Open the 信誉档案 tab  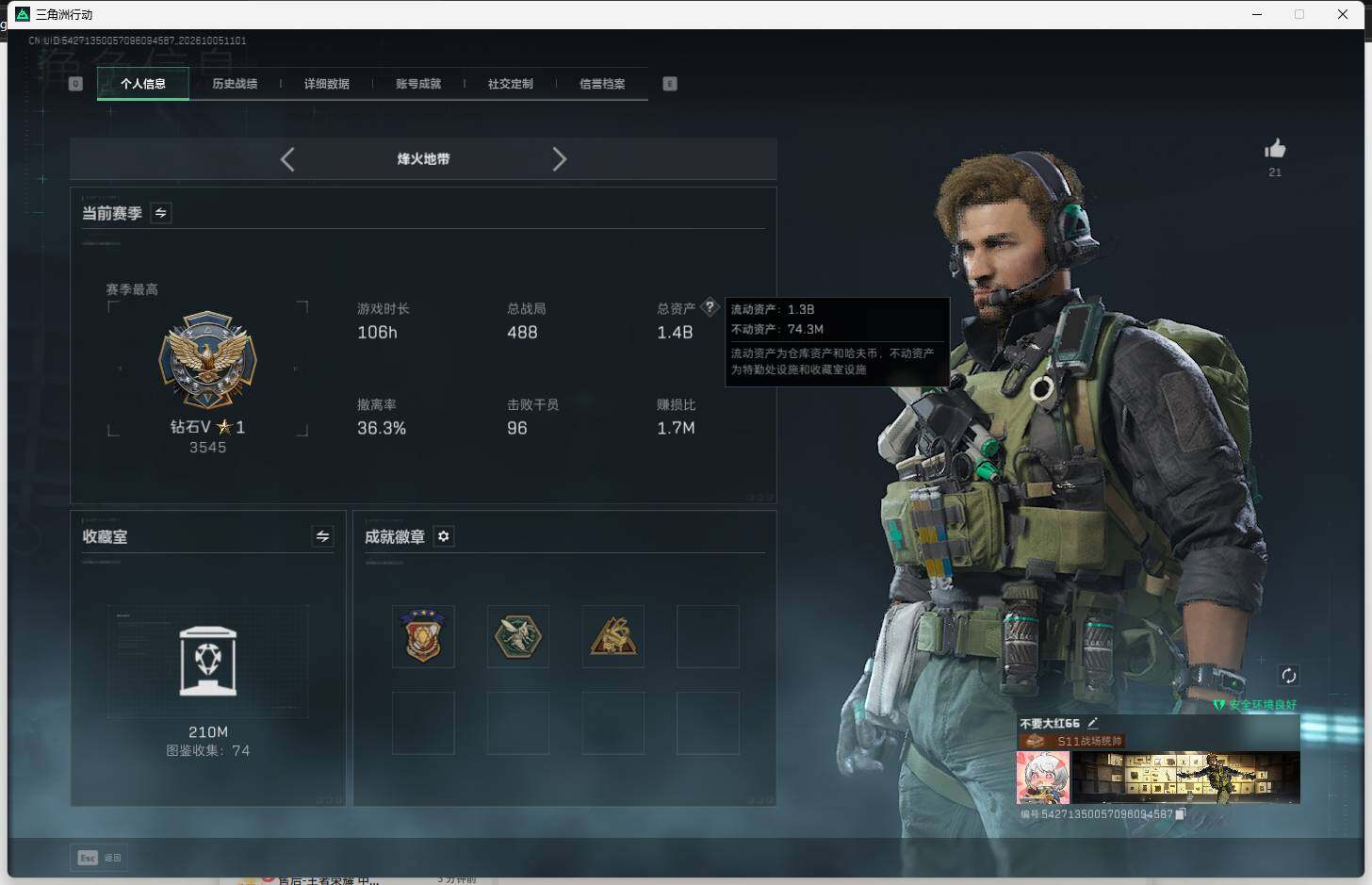click(602, 84)
